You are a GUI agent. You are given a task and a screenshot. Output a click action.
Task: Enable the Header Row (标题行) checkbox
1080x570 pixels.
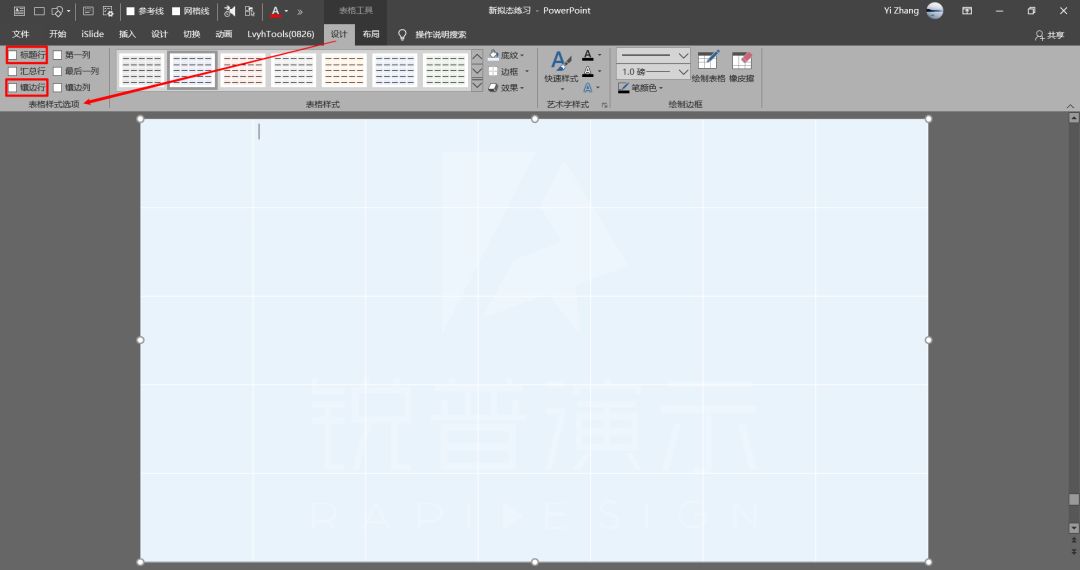(x=12, y=54)
